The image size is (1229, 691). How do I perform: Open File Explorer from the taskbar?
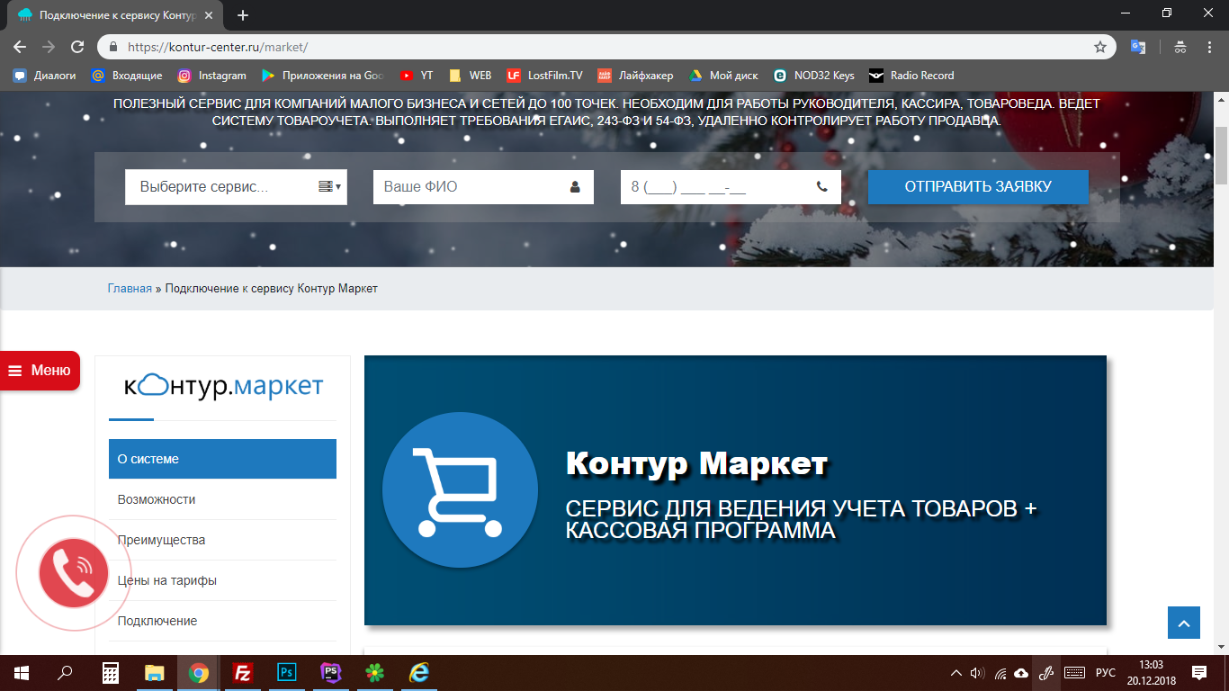[154, 673]
